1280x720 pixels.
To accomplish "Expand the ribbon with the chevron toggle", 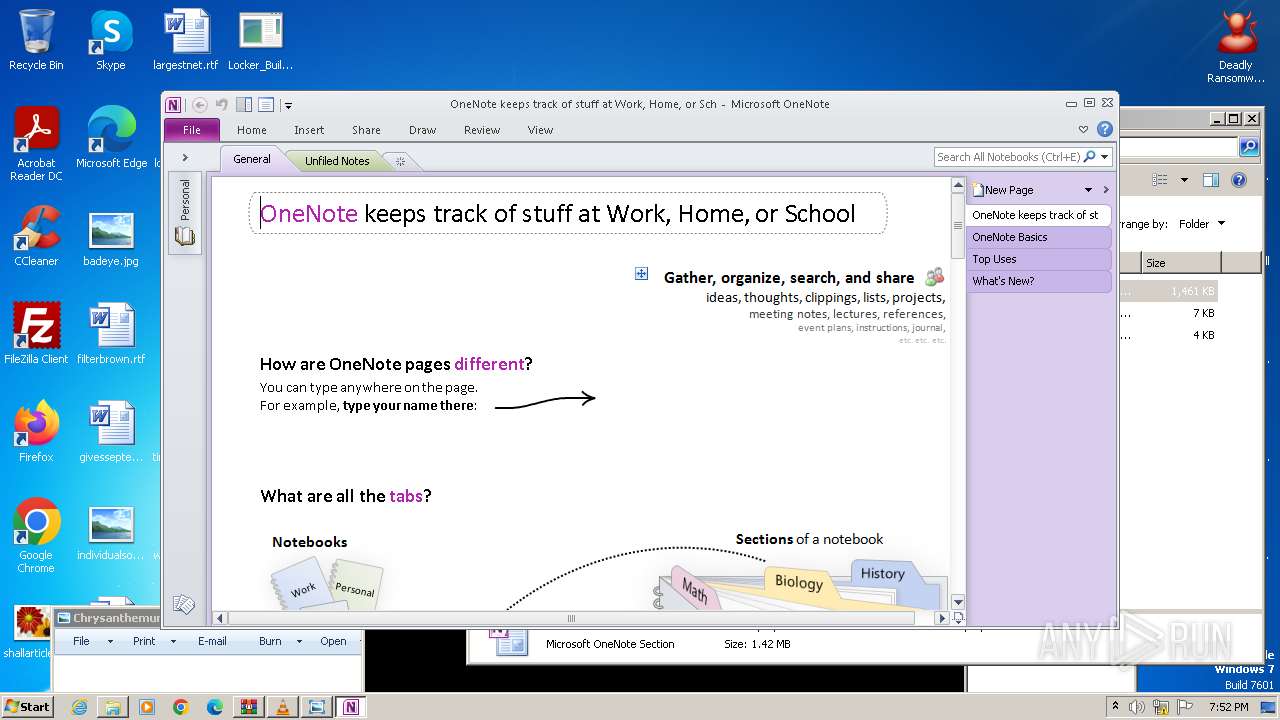I will click(1083, 130).
